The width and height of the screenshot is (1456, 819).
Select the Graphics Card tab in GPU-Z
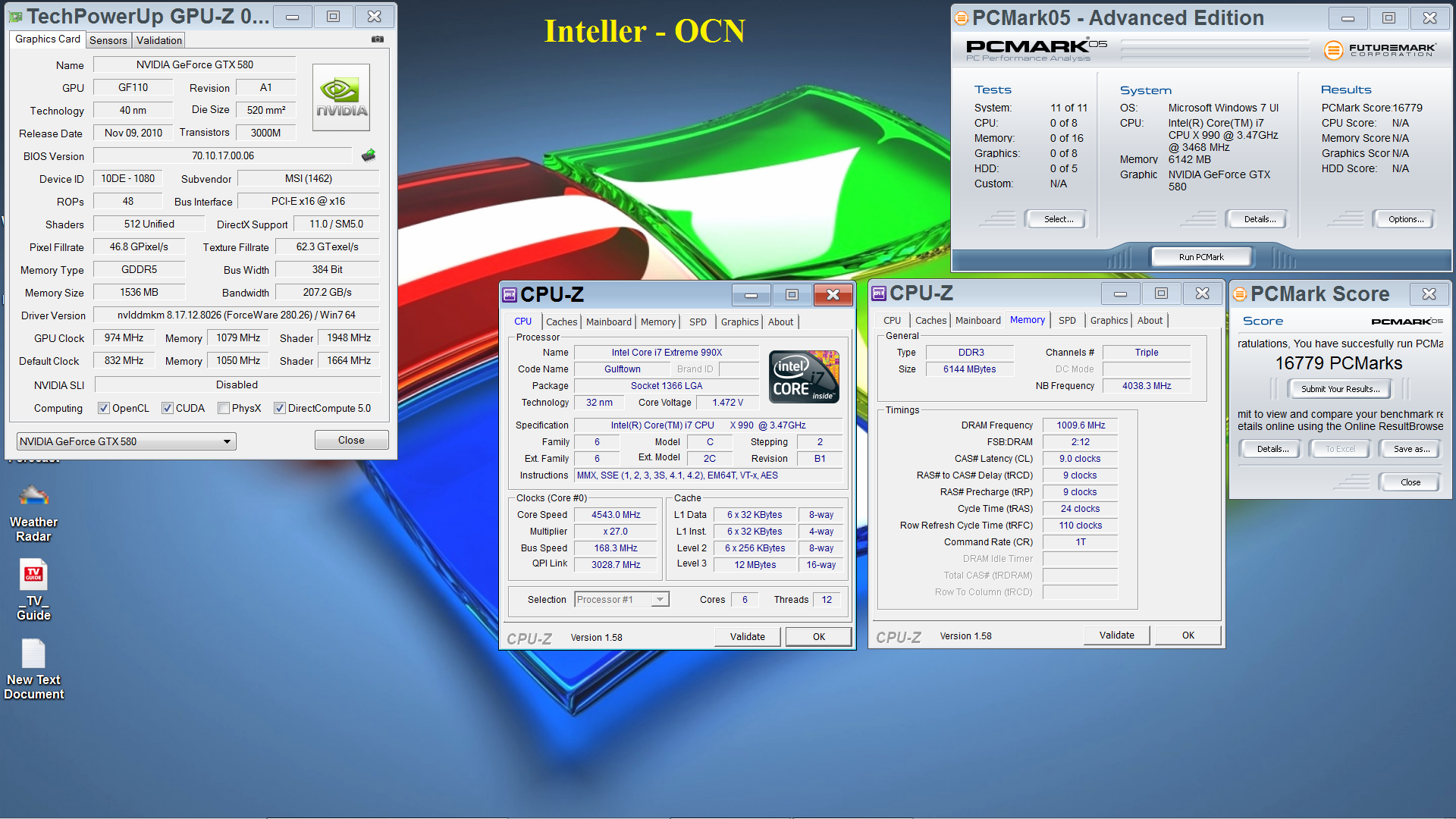click(x=48, y=39)
